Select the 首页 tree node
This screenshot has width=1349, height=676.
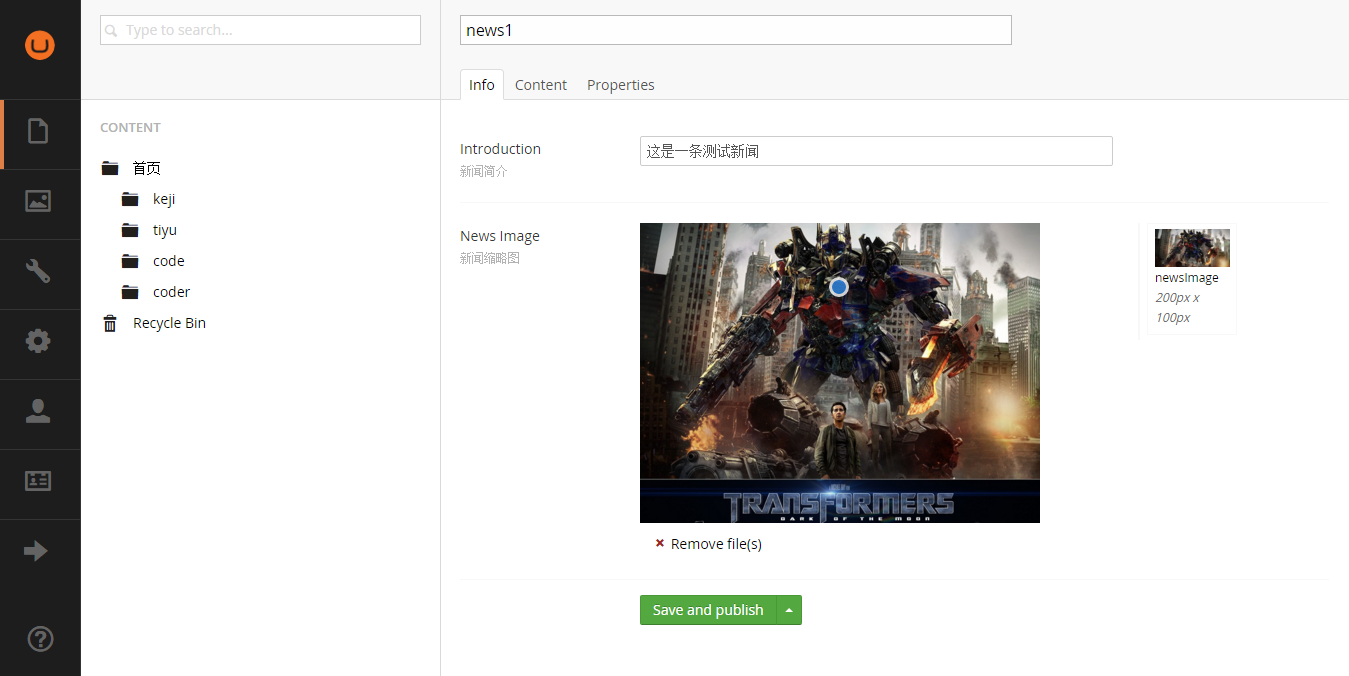click(147, 168)
